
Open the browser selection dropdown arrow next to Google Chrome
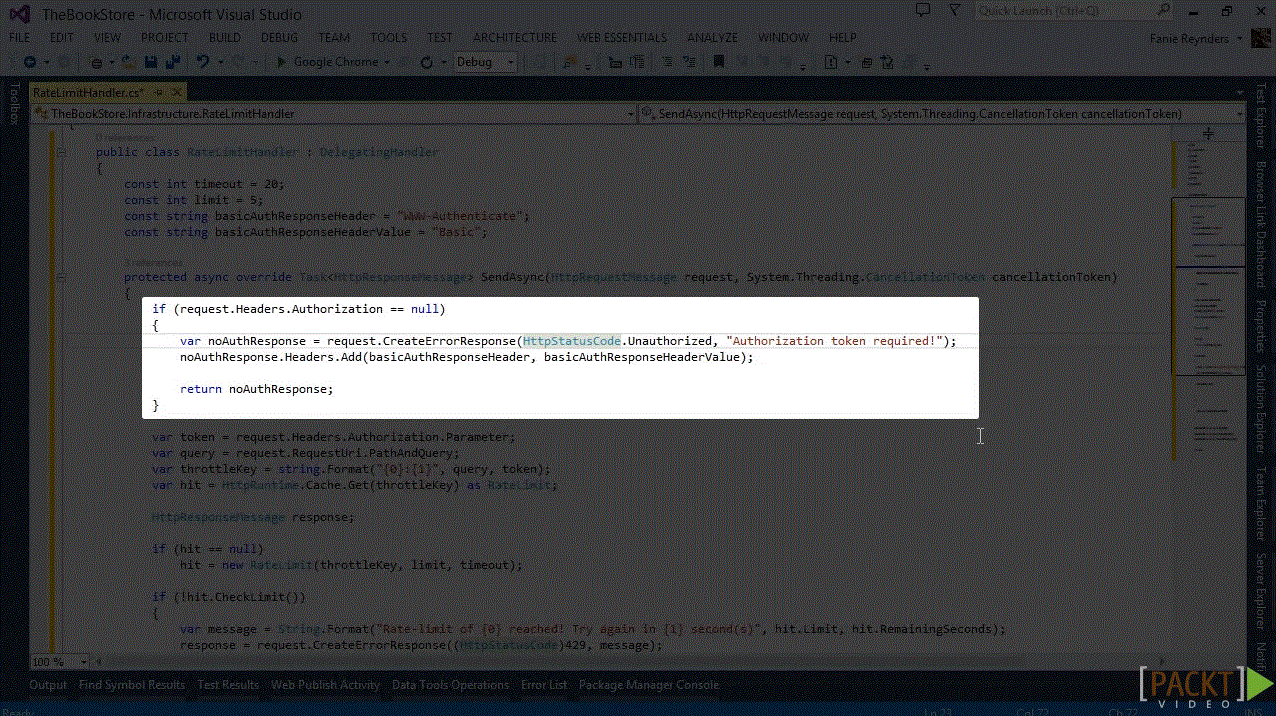click(387, 62)
